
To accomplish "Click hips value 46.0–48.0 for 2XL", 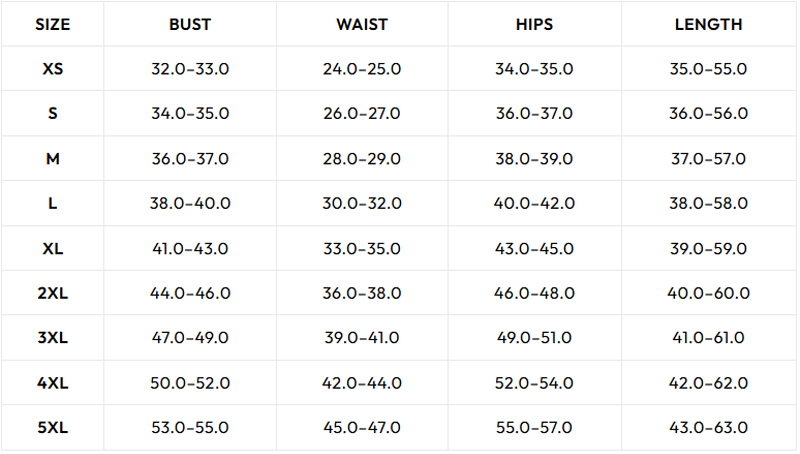I will (x=534, y=293).
